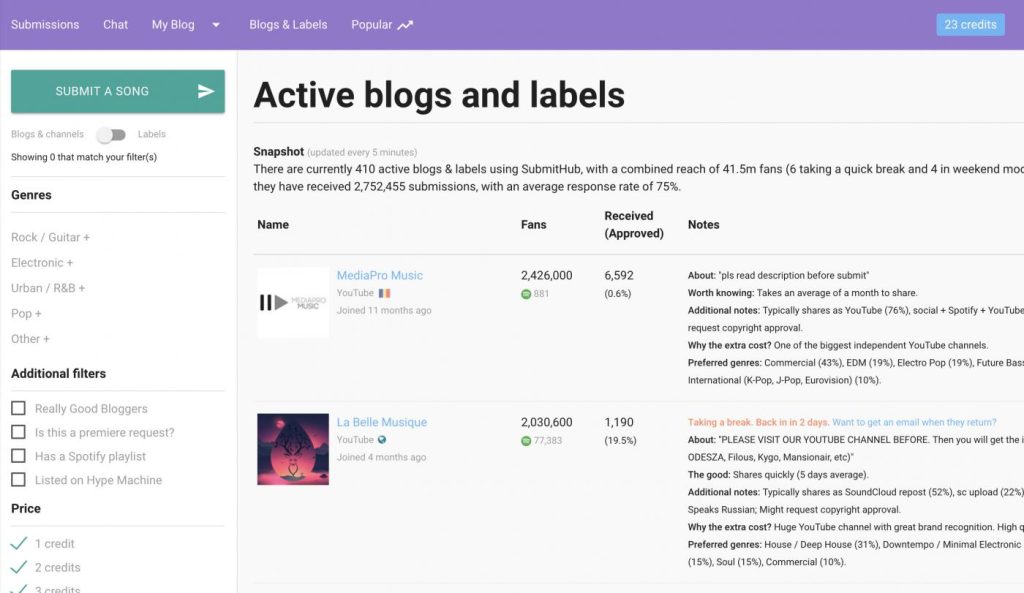This screenshot has height=593, width=1024.
Task: Expand the Rock / Guitar genre
Action: (x=50, y=238)
